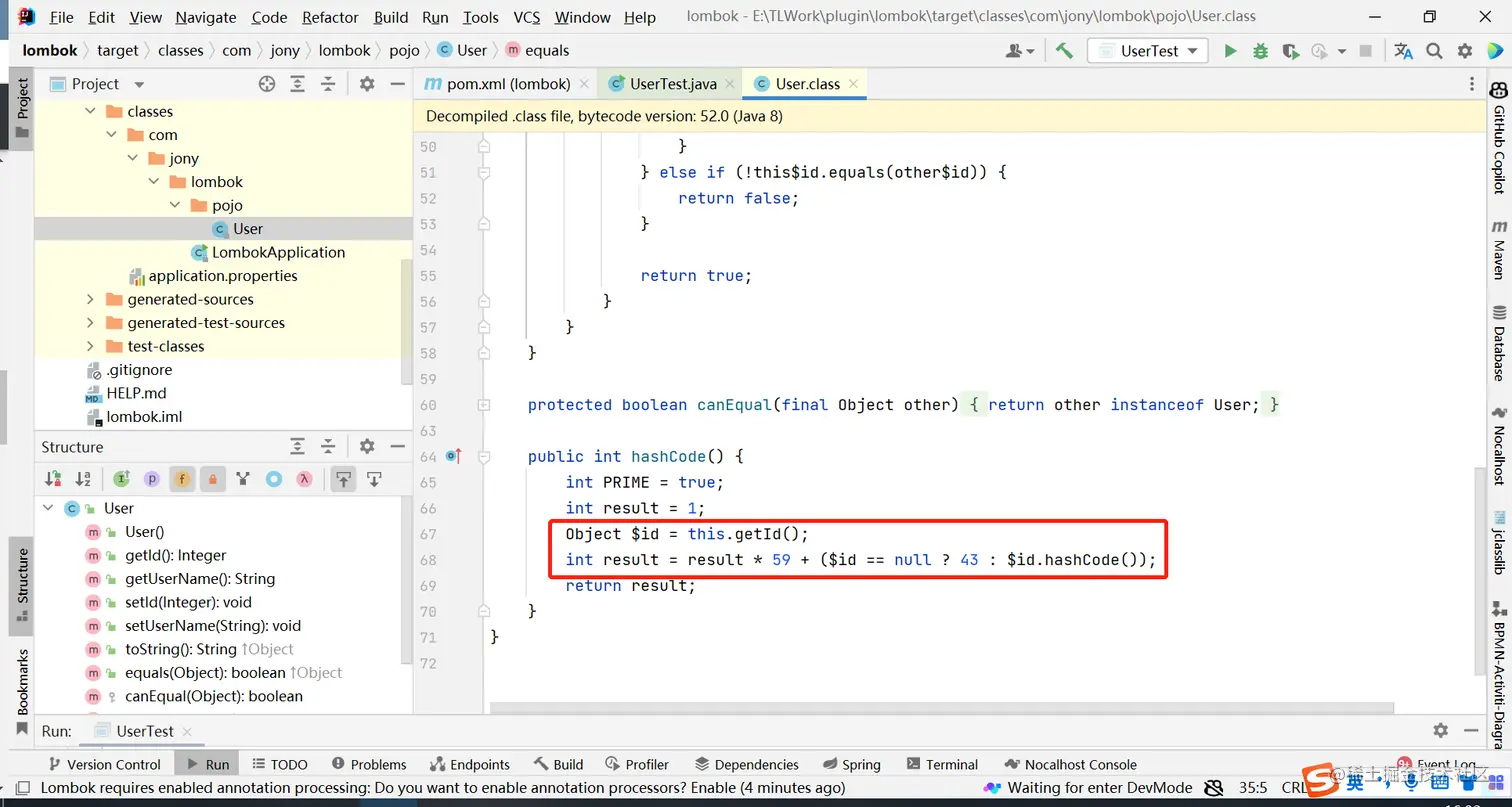Open Run panel gear settings
Viewport: 1512px width, 807px height.
pyautogui.click(x=1440, y=731)
